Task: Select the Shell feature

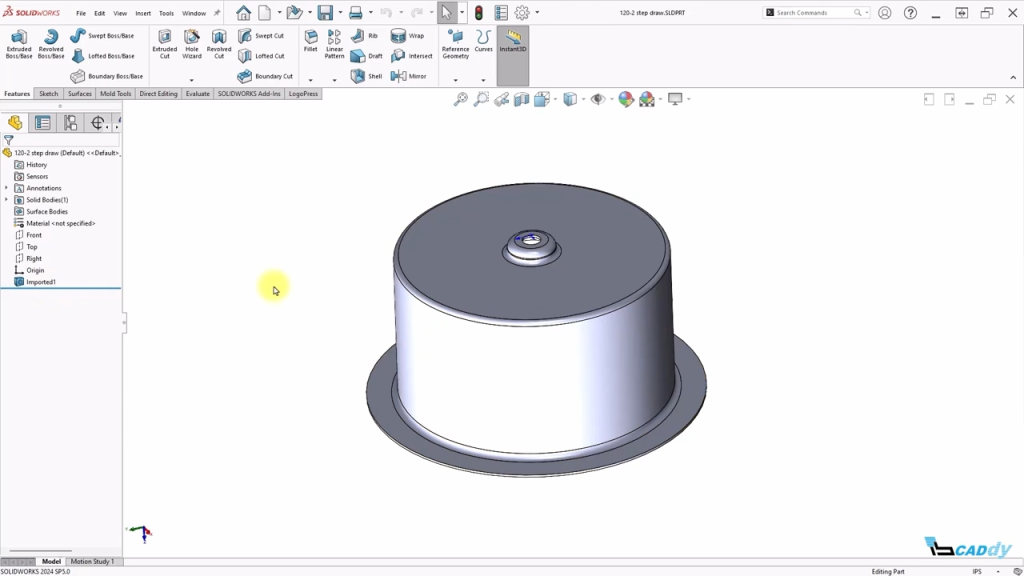Action: tap(366, 76)
